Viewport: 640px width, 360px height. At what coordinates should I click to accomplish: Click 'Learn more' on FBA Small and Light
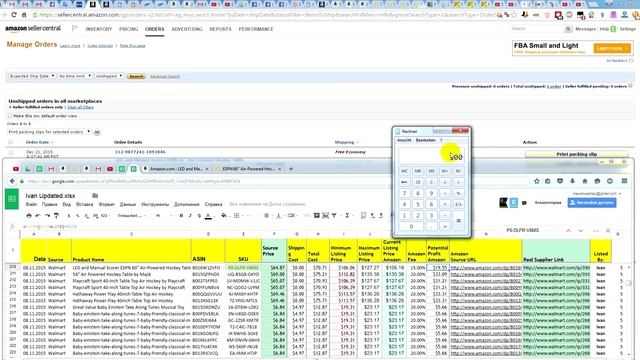[x=612, y=48]
